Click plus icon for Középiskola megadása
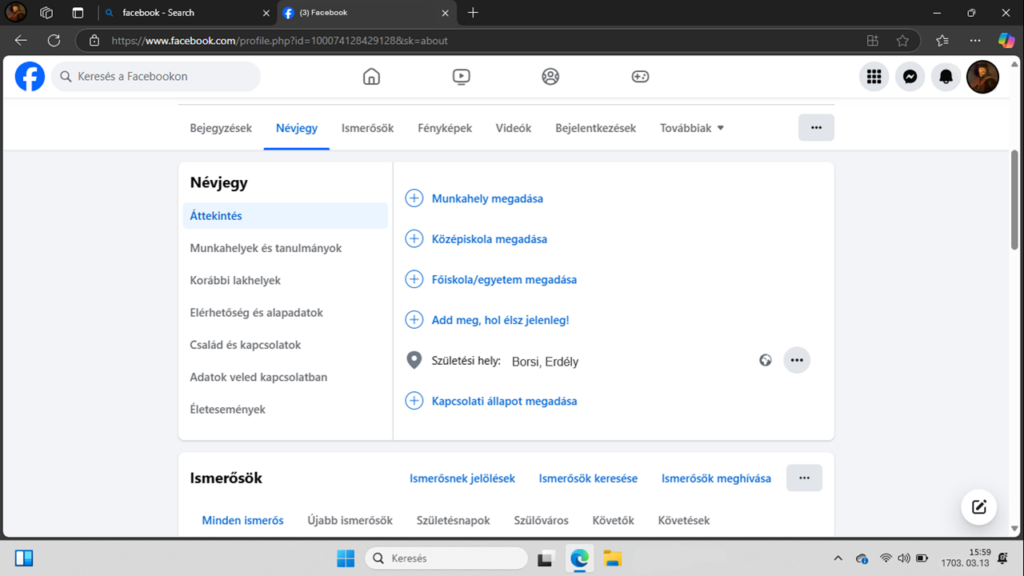The image size is (1024, 576). tap(414, 238)
